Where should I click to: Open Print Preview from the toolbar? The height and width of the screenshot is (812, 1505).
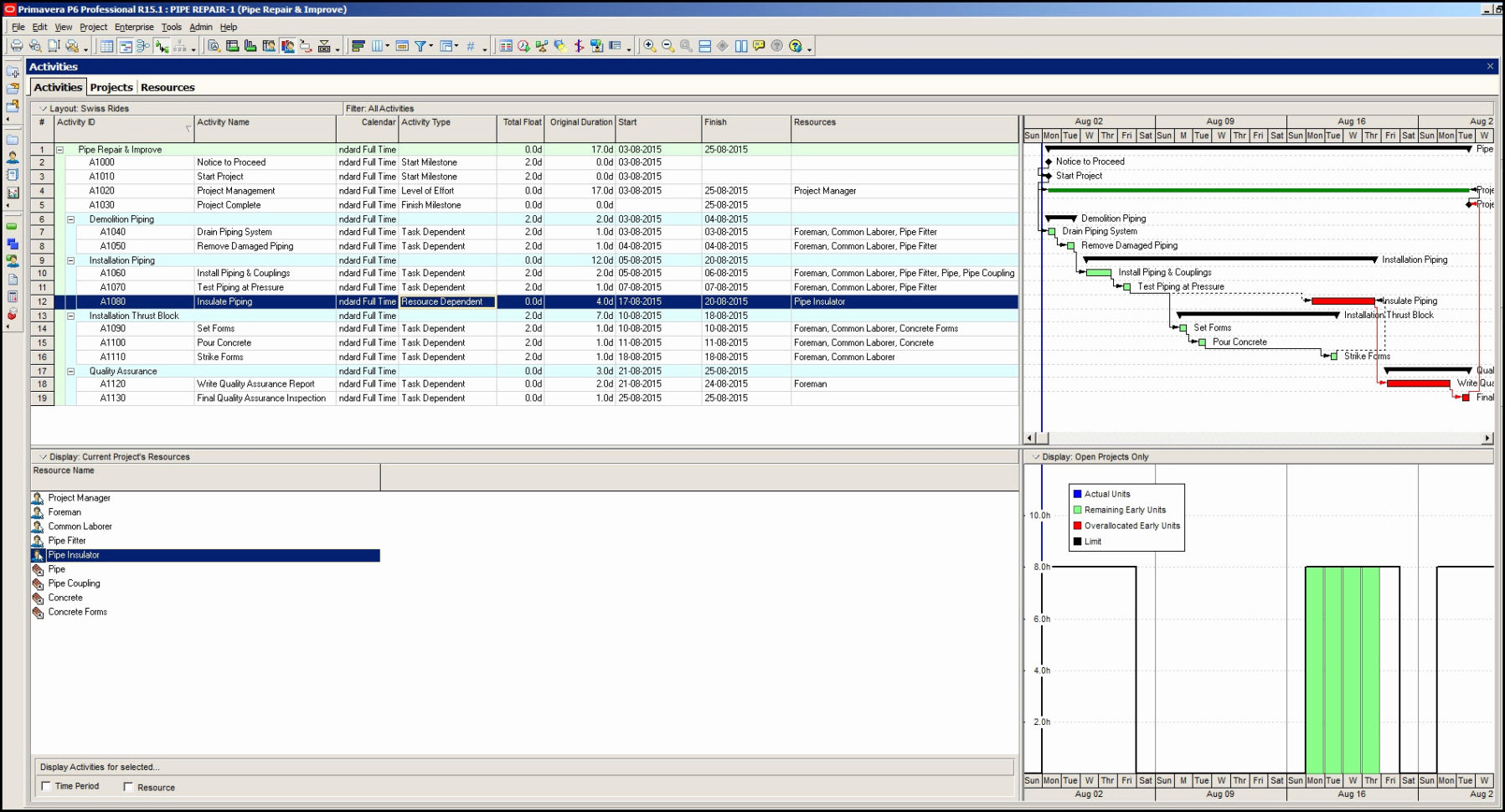(x=37, y=47)
